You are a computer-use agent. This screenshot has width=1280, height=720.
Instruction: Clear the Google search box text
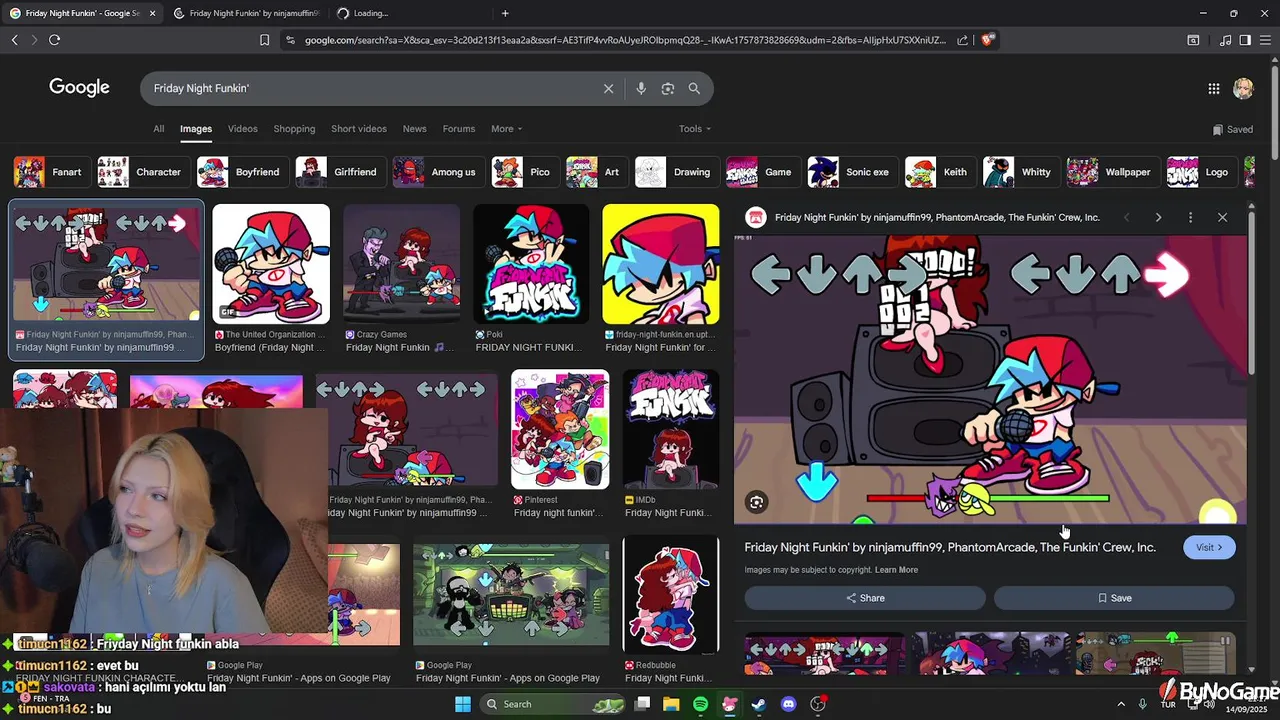point(608,88)
